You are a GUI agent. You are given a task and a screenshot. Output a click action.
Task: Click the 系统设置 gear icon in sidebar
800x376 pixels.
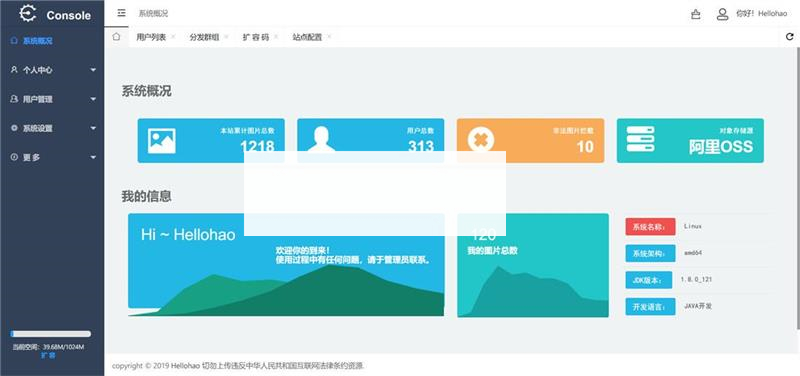click(x=14, y=128)
